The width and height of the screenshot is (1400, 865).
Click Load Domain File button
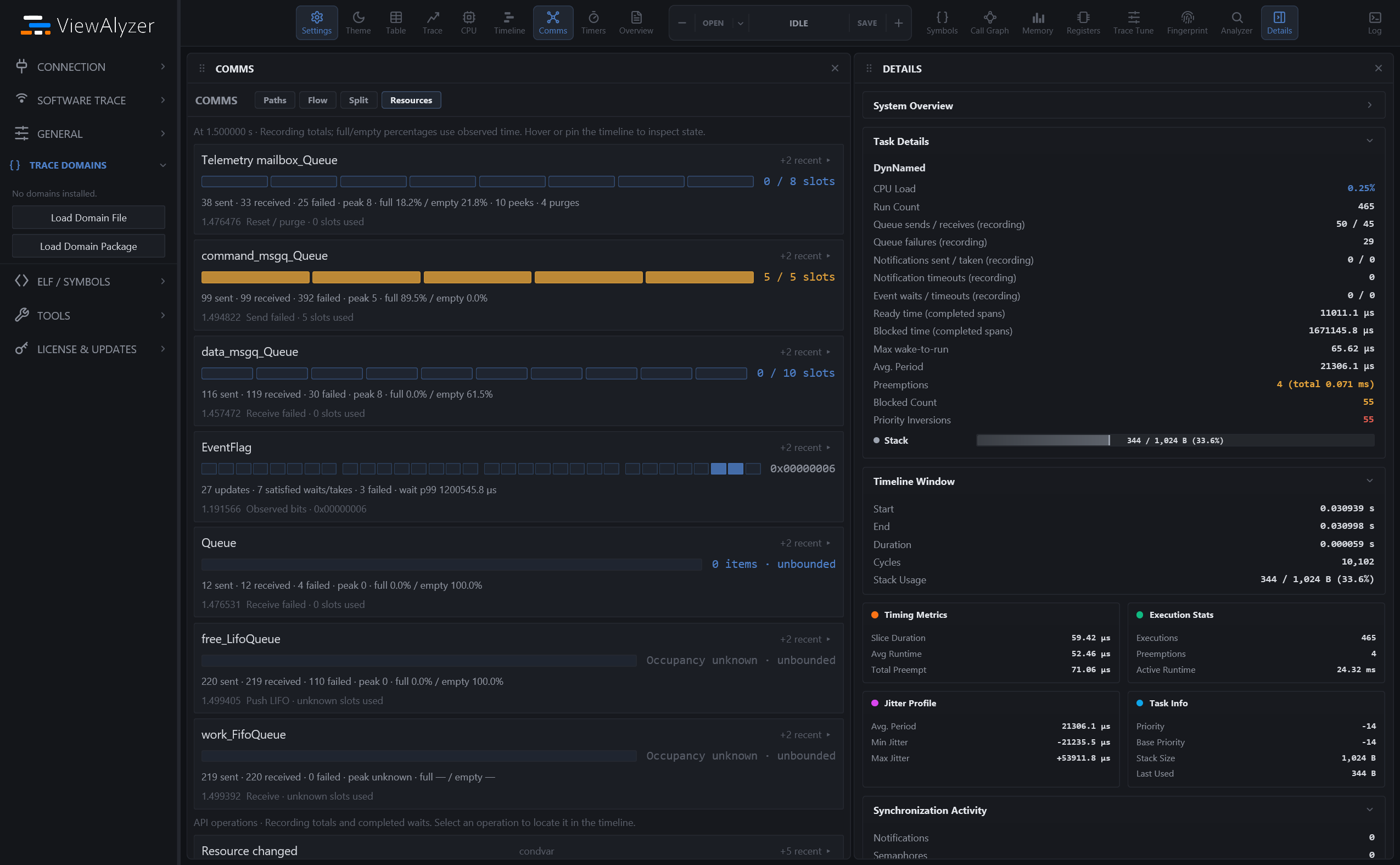click(x=88, y=218)
